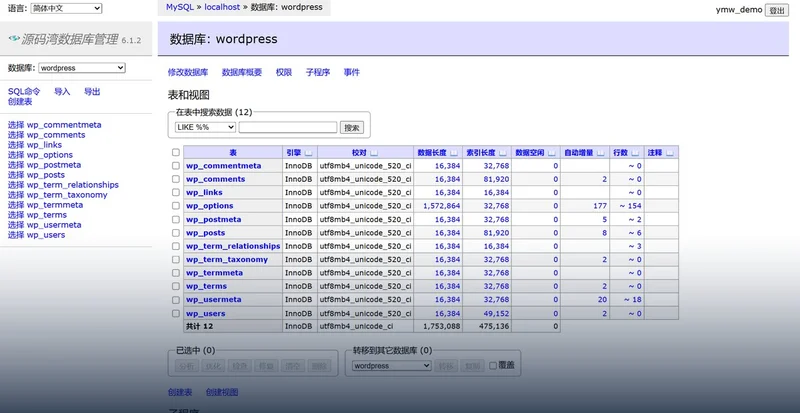Check the wp_links row checkbox
The width and height of the screenshot is (800, 413).
(176, 192)
